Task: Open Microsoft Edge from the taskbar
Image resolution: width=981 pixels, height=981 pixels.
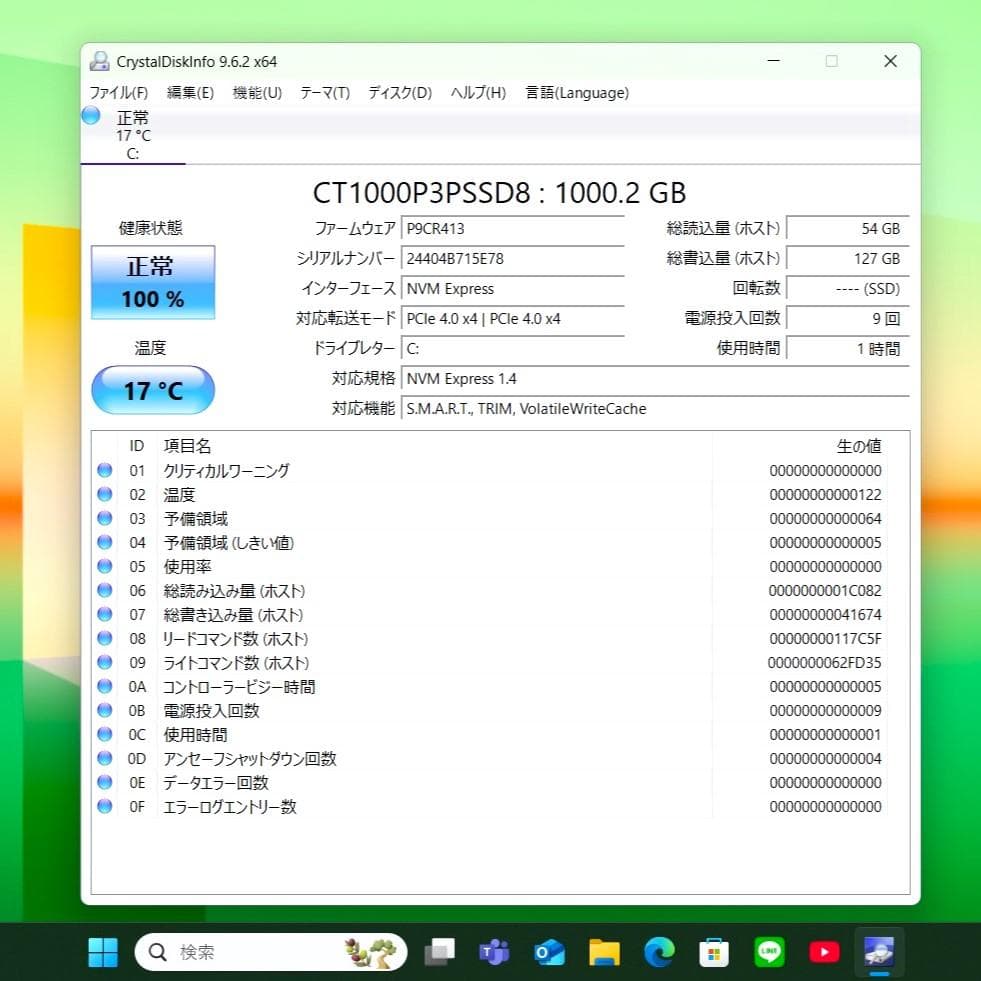Action: click(x=659, y=951)
